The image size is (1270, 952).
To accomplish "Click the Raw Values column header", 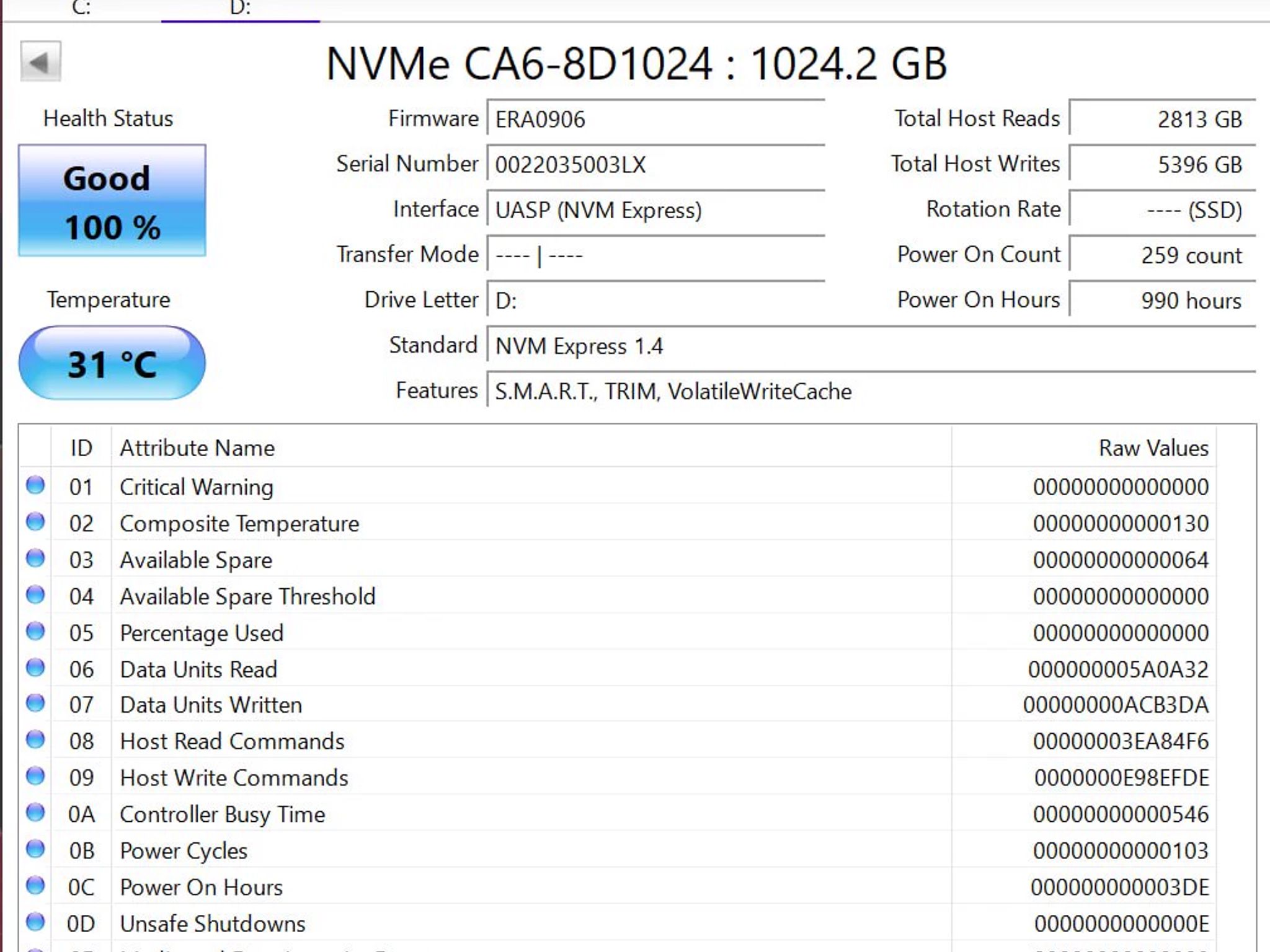I will tap(1084, 447).
